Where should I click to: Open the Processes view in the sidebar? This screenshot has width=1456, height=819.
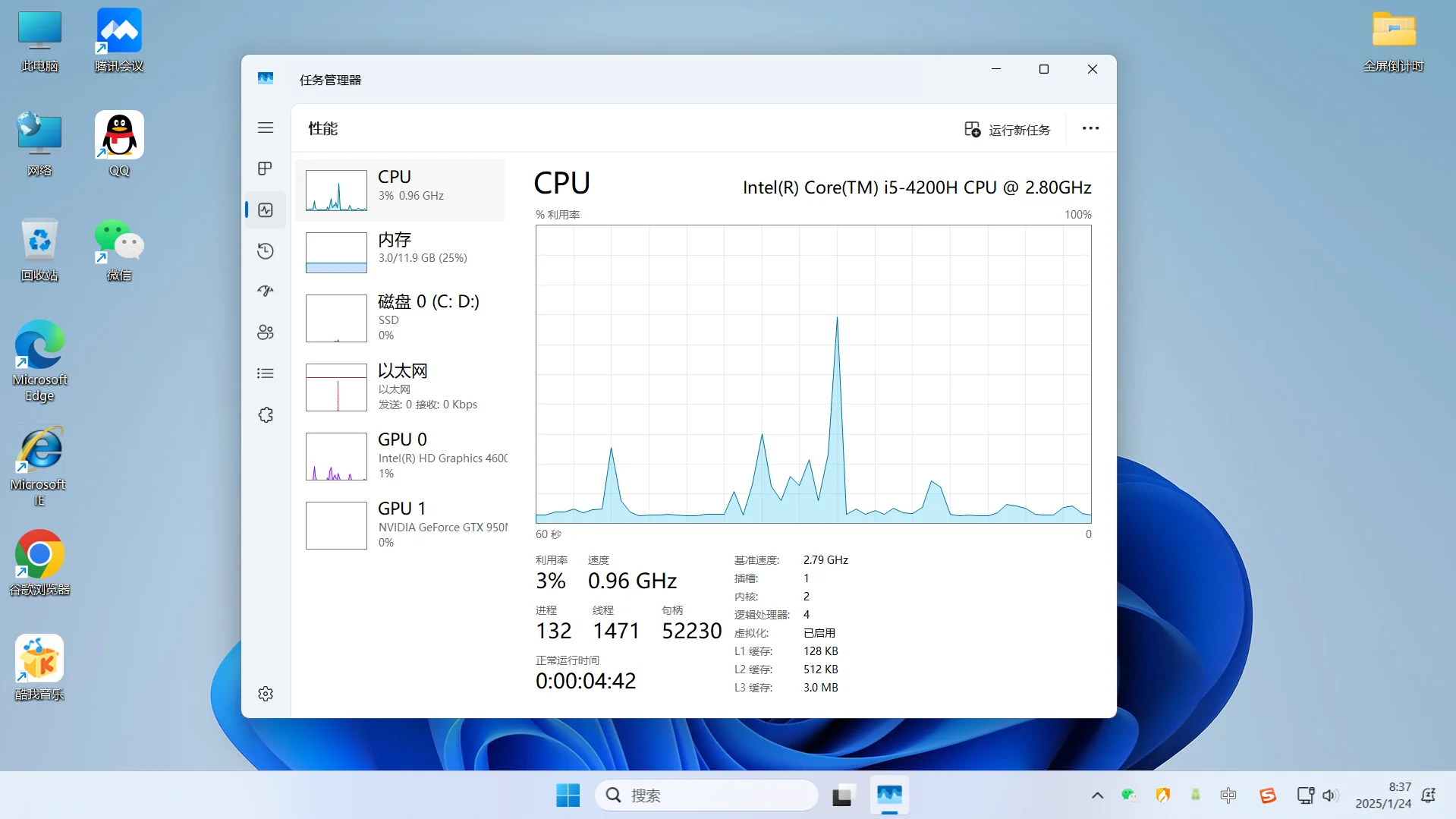coord(265,169)
